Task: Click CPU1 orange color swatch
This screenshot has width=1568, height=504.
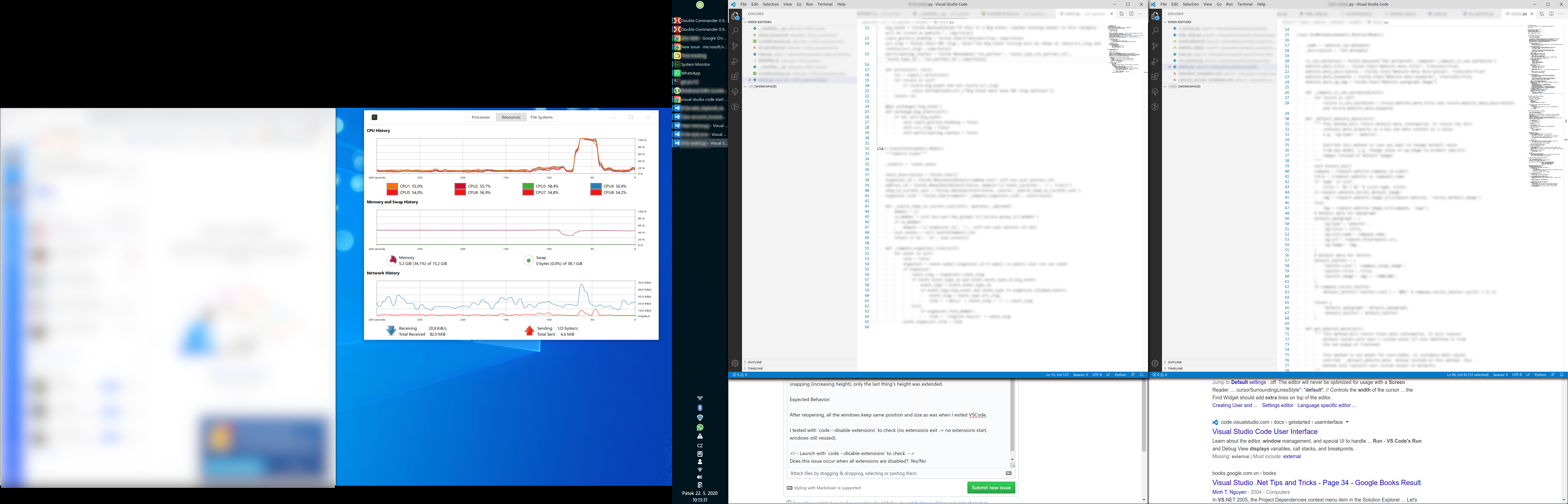Action: (392, 186)
